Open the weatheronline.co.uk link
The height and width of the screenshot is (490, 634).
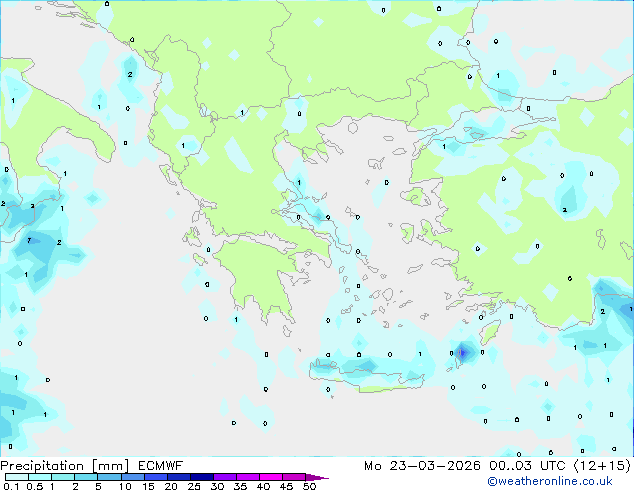coord(550,481)
